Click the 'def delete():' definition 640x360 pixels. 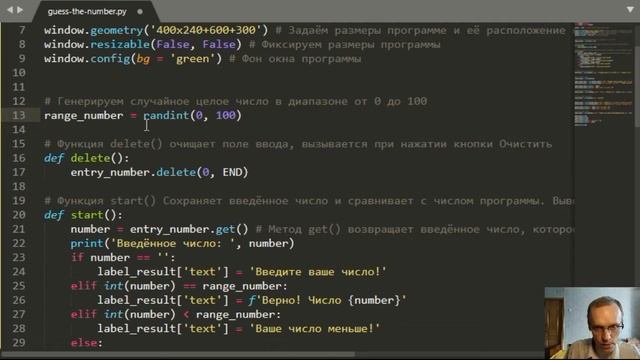[87, 158]
